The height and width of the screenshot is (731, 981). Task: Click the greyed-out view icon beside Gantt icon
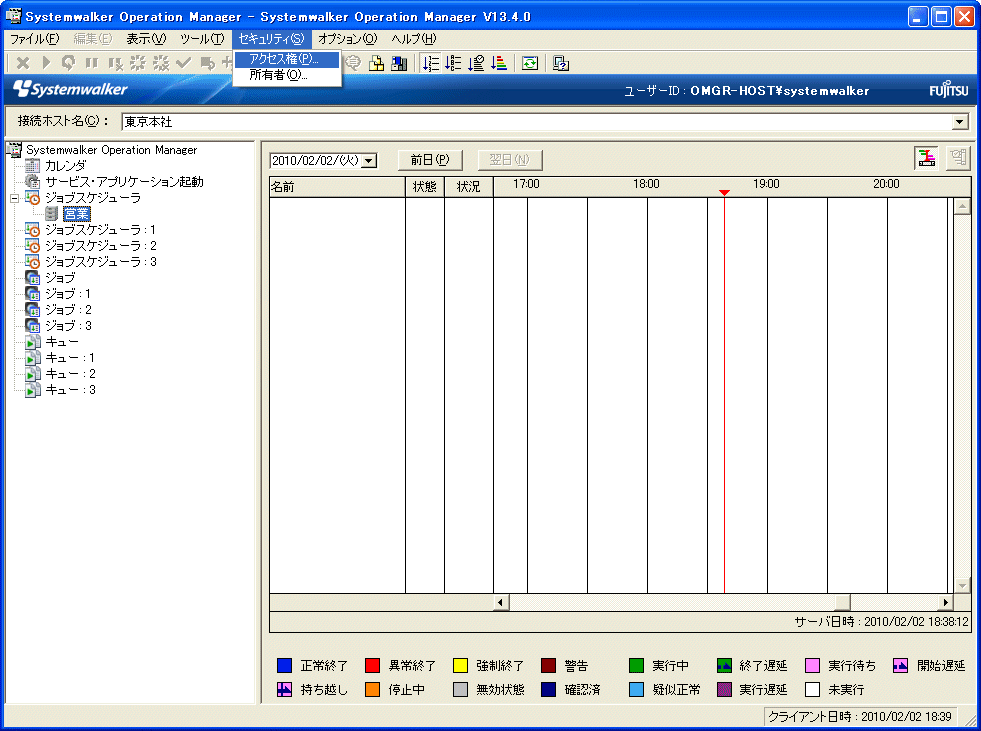click(x=958, y=158)
